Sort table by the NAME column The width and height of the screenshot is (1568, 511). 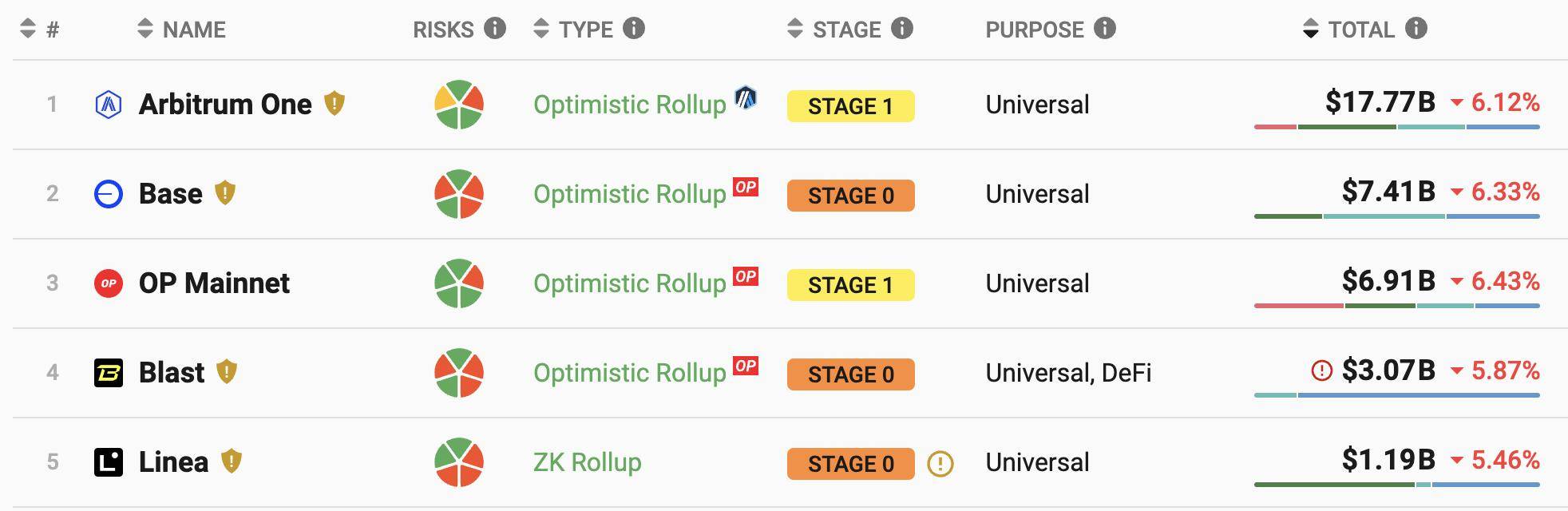tap(181, 30)
